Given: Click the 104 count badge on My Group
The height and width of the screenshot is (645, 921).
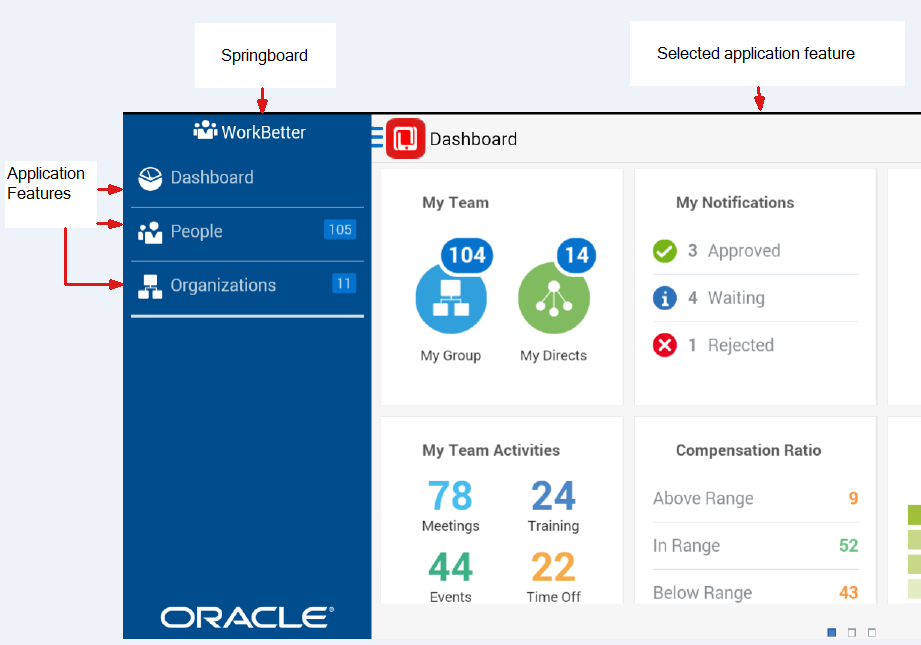Looking at the screenshot, I should point(467,256).
